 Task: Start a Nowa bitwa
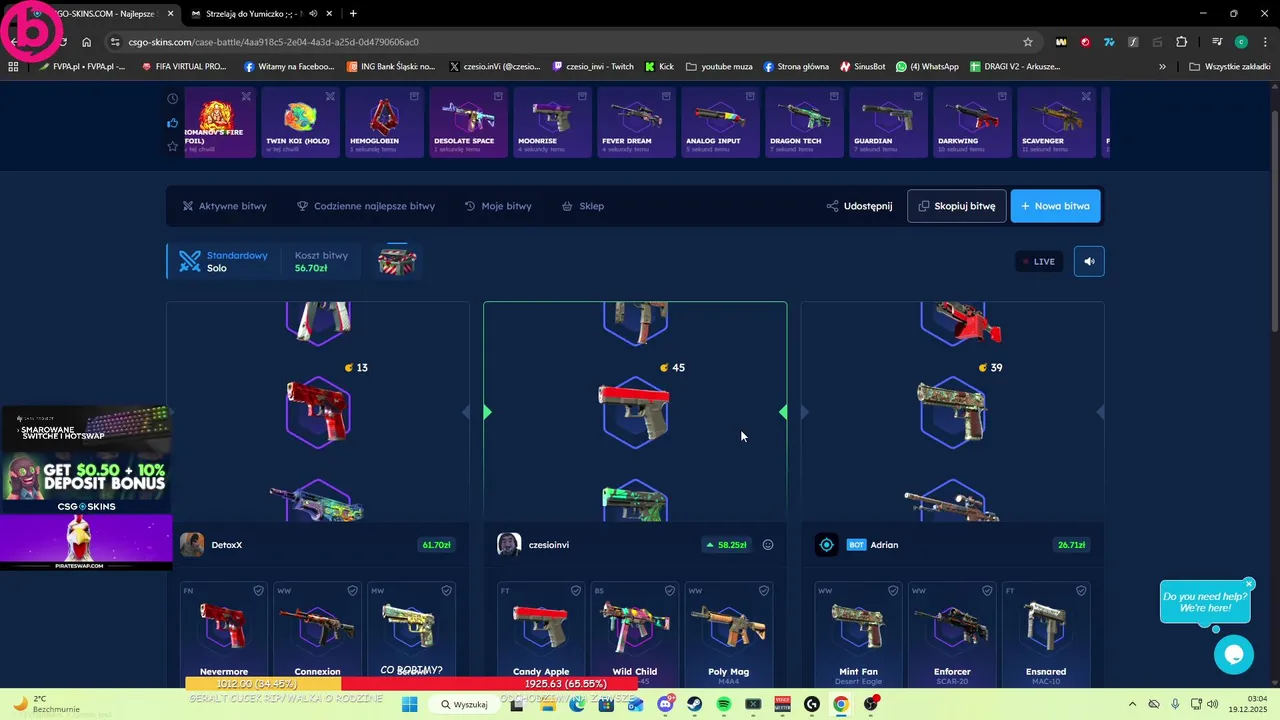click(x=1055, y=206)
